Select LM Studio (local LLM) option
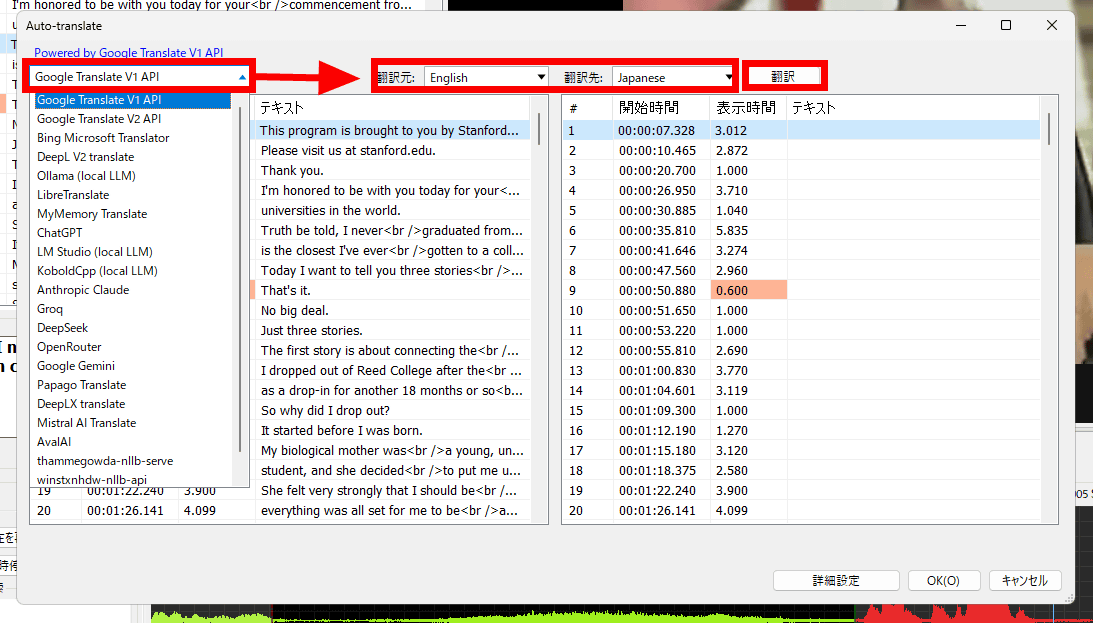1093x623 pixels. [95, 252]
